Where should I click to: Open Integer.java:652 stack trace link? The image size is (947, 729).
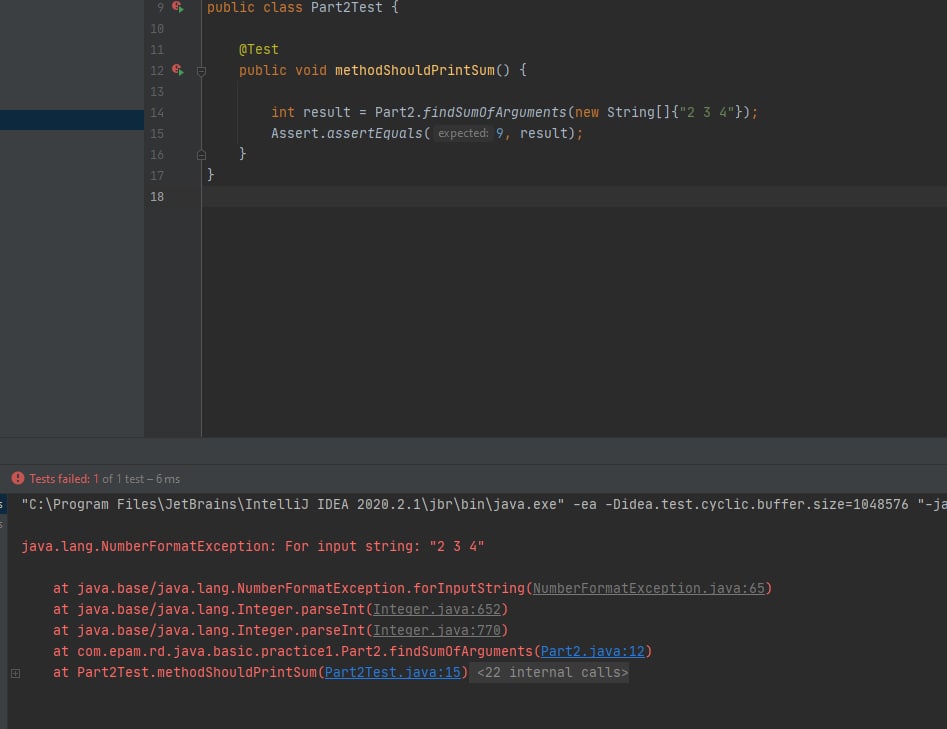437,609
